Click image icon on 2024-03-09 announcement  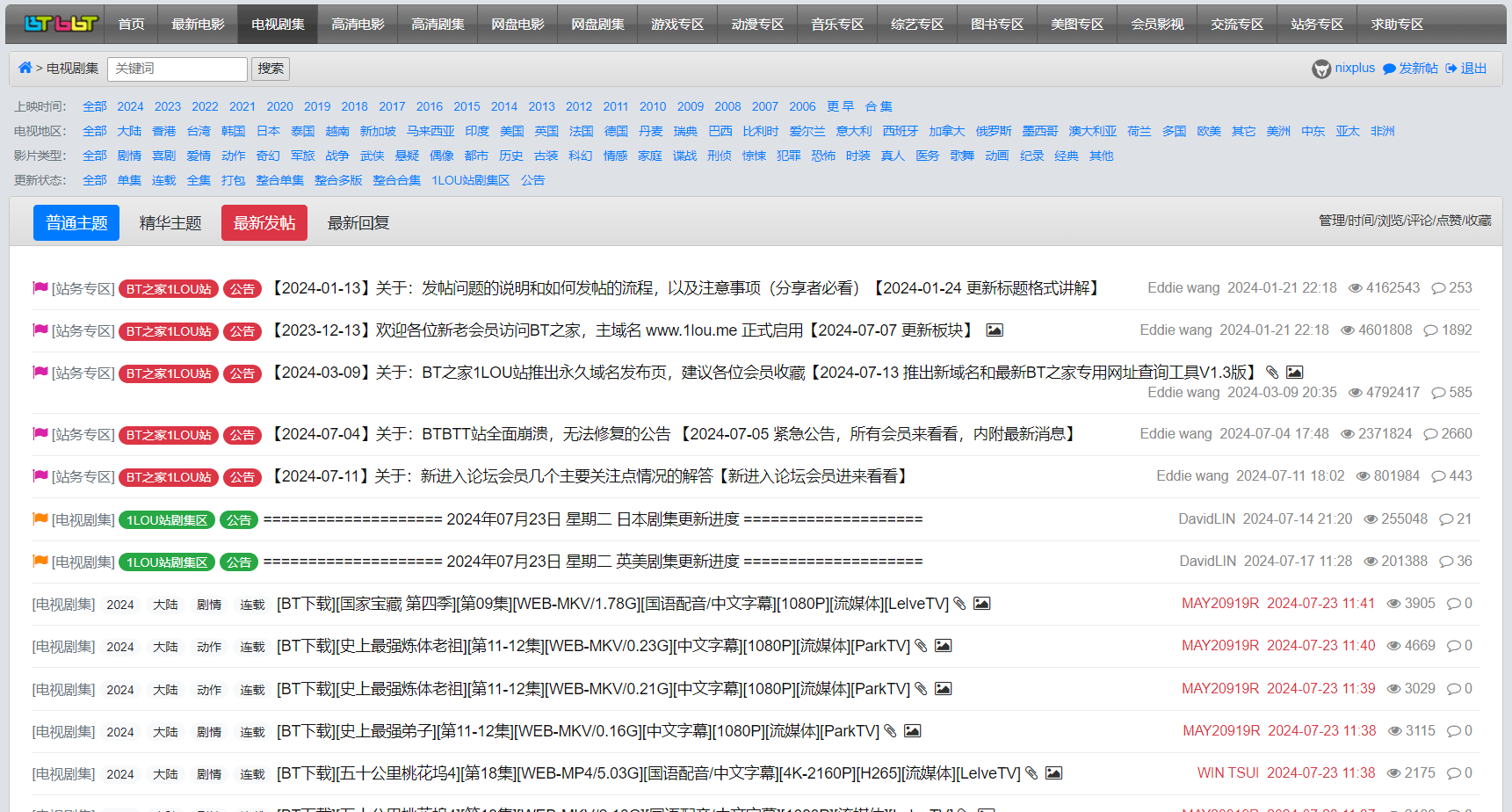coord(1295,373)
